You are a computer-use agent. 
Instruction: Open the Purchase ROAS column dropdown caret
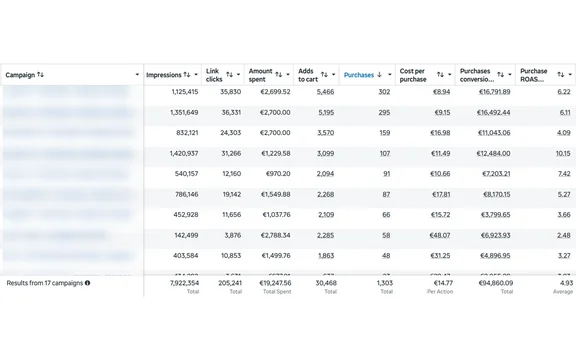(x=570, y=75)
